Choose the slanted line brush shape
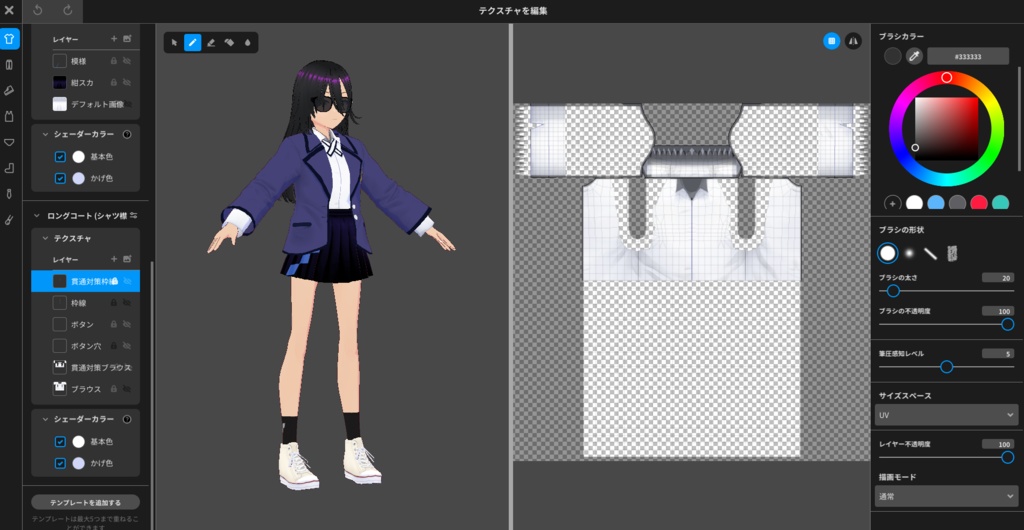Viewport: 1024px width, 530px height. [x=931, y=253]
